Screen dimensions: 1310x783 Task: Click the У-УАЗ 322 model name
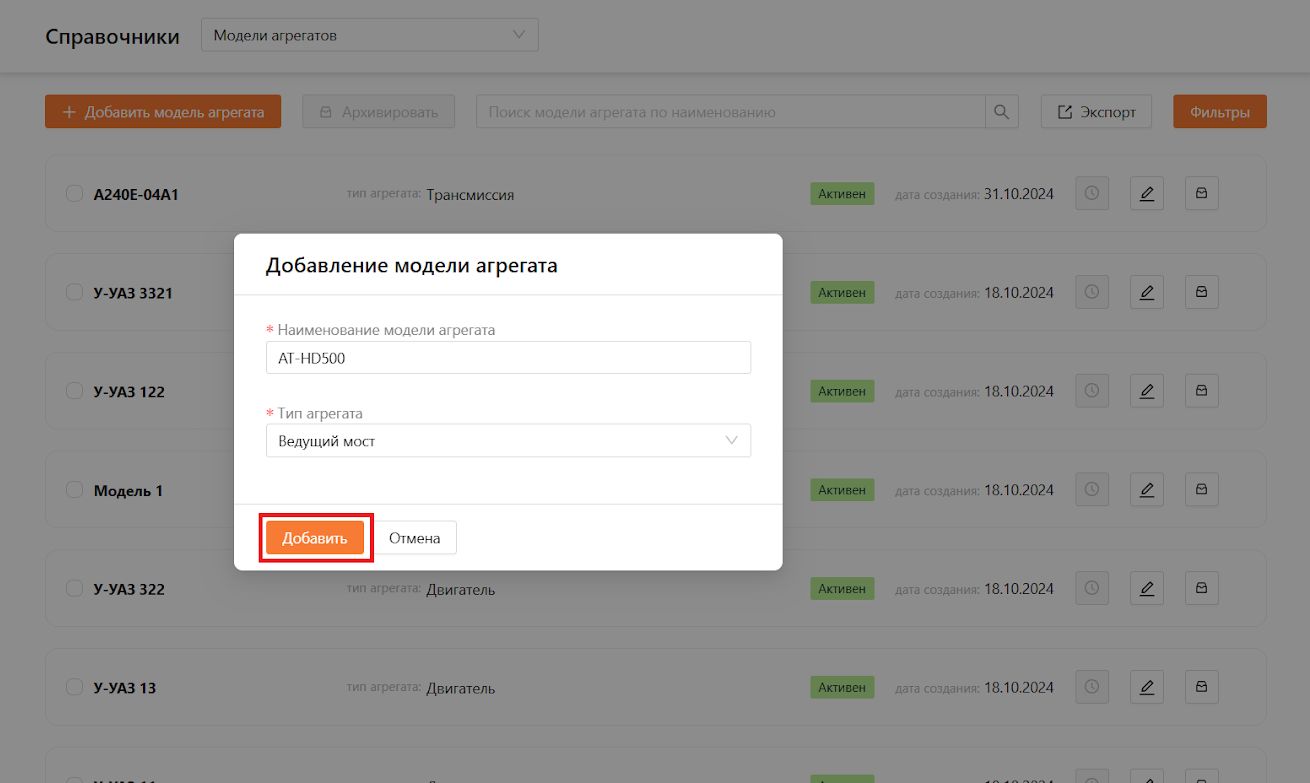tap(129, 589)
